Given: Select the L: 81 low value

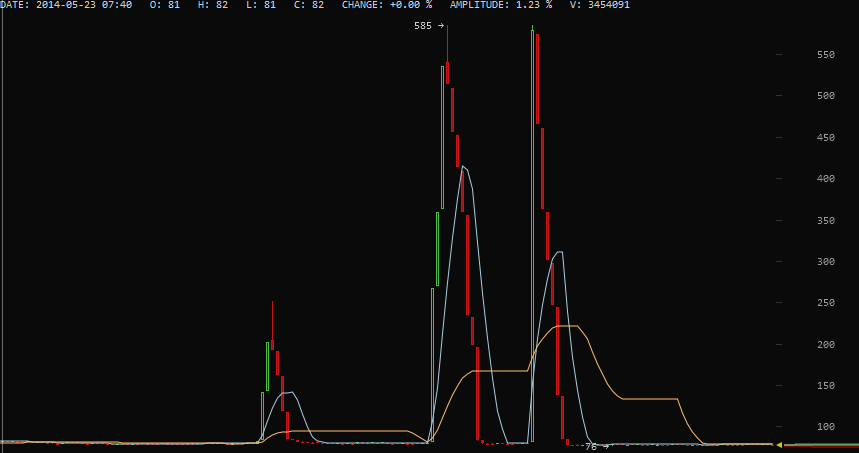Looking at the screenshot, I should pos(261,5).
